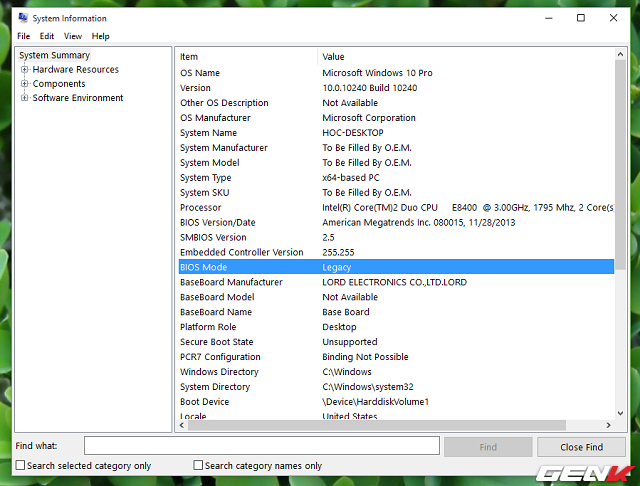The width and height of the screenshot is (640, 486).
Task: Click the HOC-DESKTOP value
Action: pos(353,133)
